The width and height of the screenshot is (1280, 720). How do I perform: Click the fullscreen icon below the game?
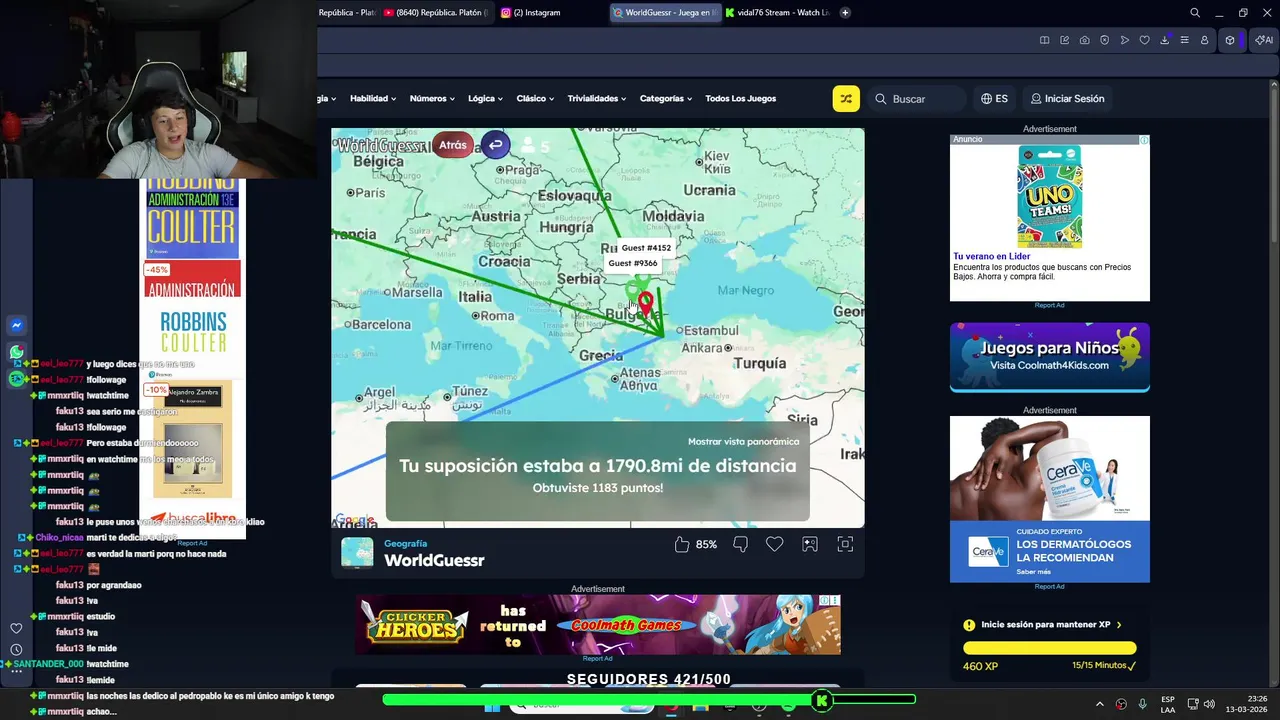click(x=845, y=544)
